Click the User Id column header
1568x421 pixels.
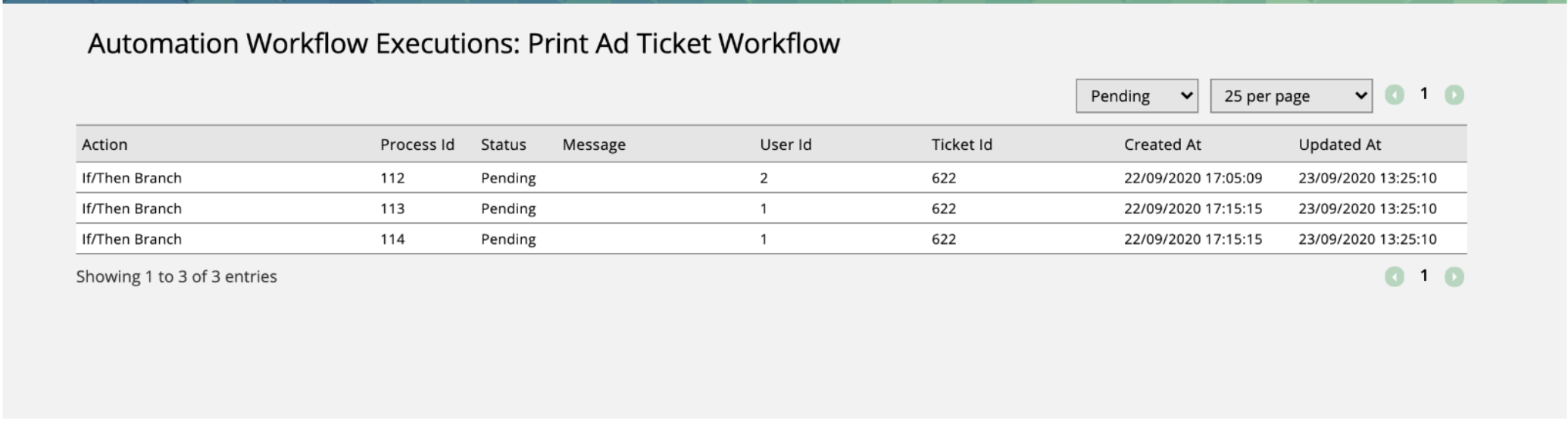[786, 145]
